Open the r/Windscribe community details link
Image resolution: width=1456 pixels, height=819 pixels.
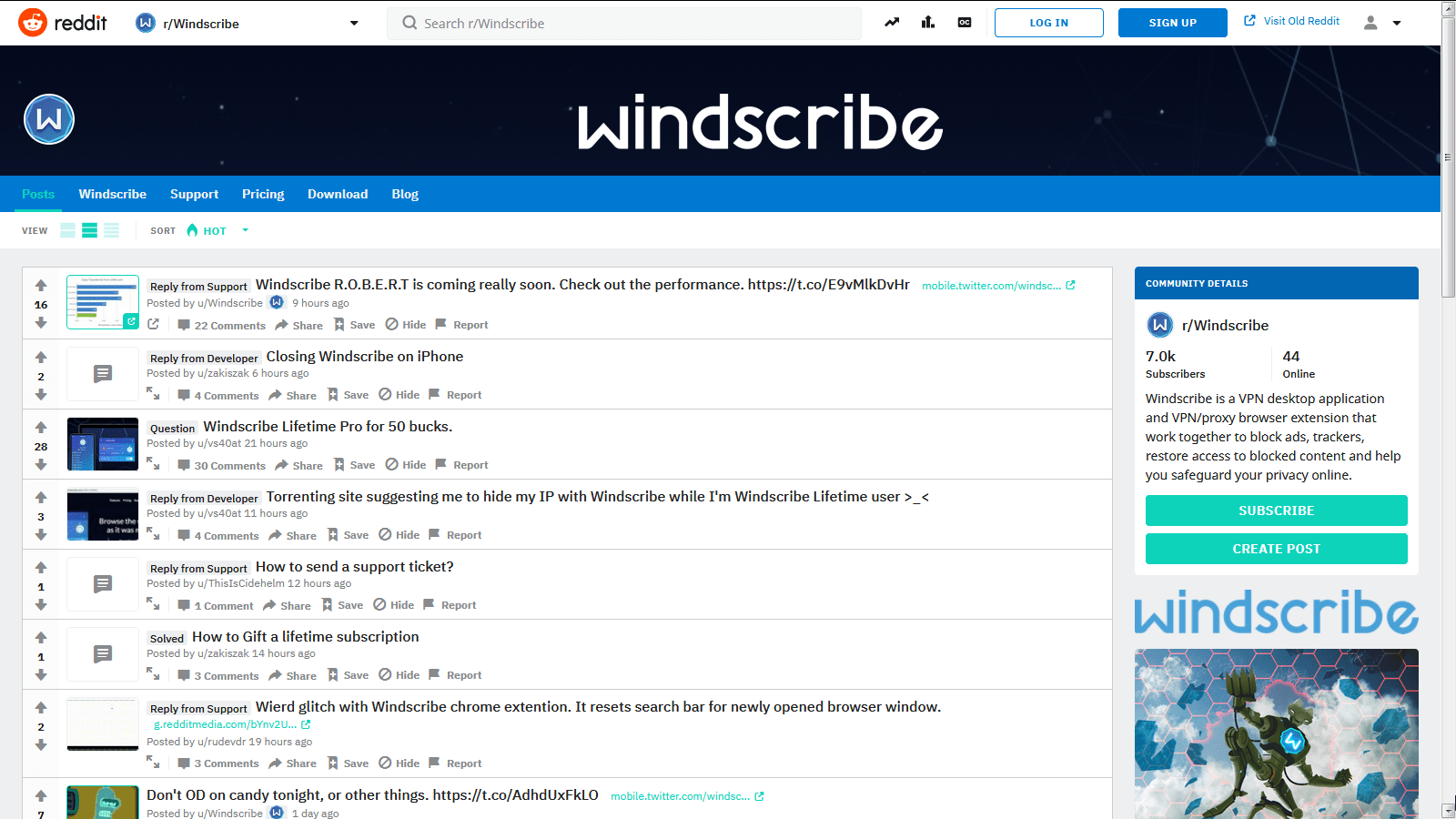click(1225, 325)
